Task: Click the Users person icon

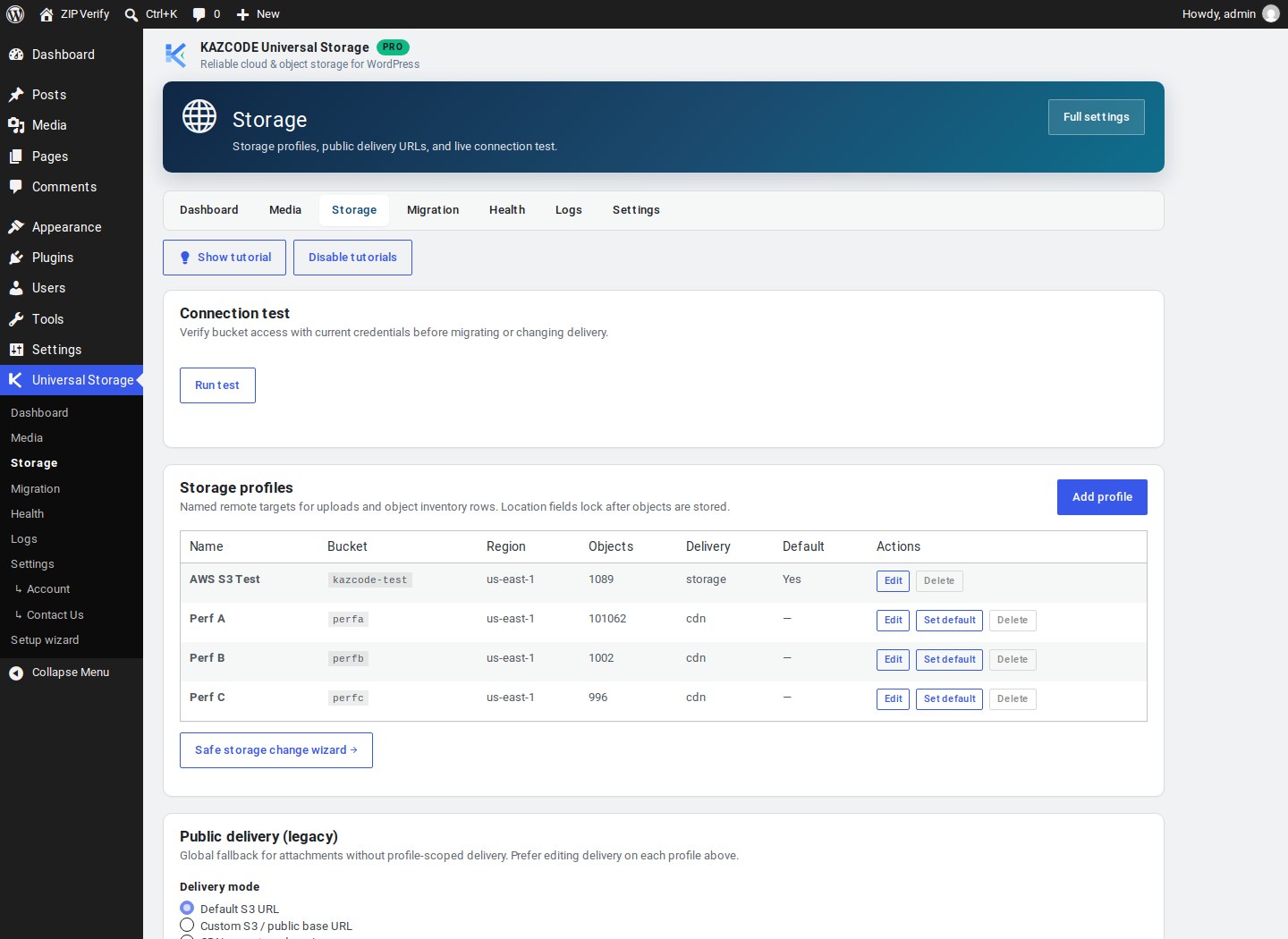Action: click(16, 288)
